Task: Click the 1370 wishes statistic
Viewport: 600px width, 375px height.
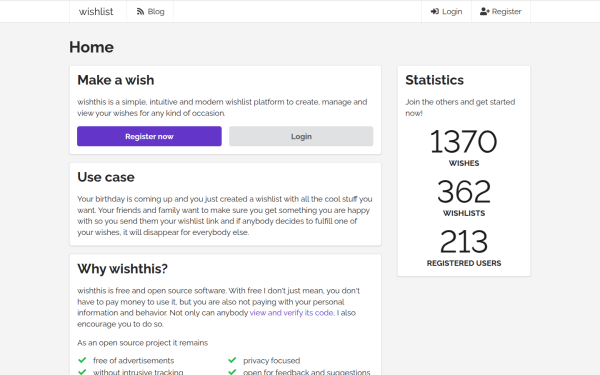Action: click(x=464, y=147)
